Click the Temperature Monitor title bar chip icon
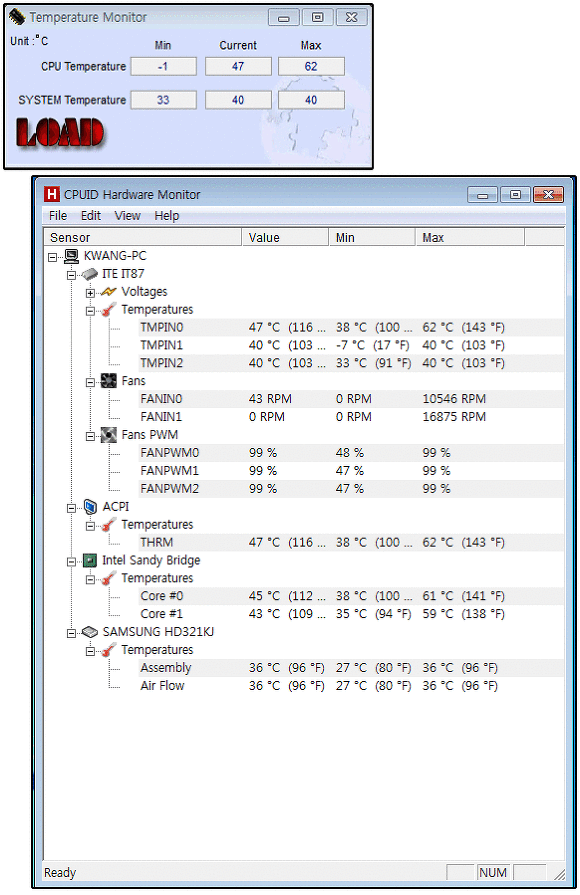 (17, 17)
